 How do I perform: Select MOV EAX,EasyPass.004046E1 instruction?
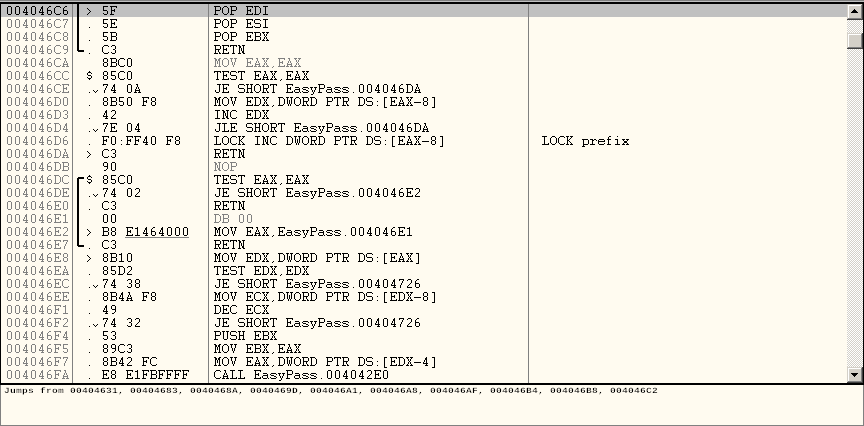(312, 232)
